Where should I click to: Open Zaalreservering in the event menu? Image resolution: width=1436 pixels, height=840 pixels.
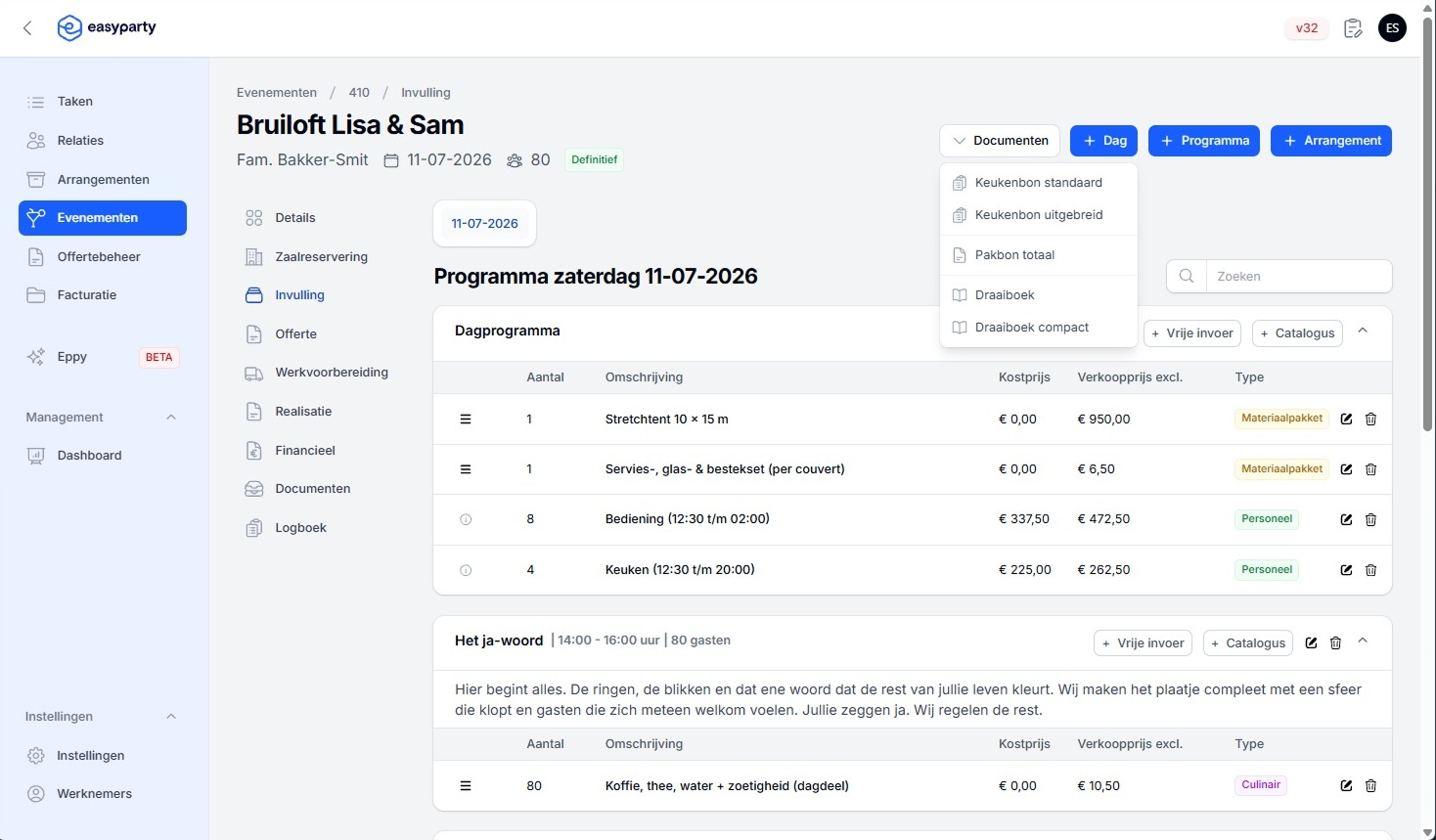[x=321, y=257]
